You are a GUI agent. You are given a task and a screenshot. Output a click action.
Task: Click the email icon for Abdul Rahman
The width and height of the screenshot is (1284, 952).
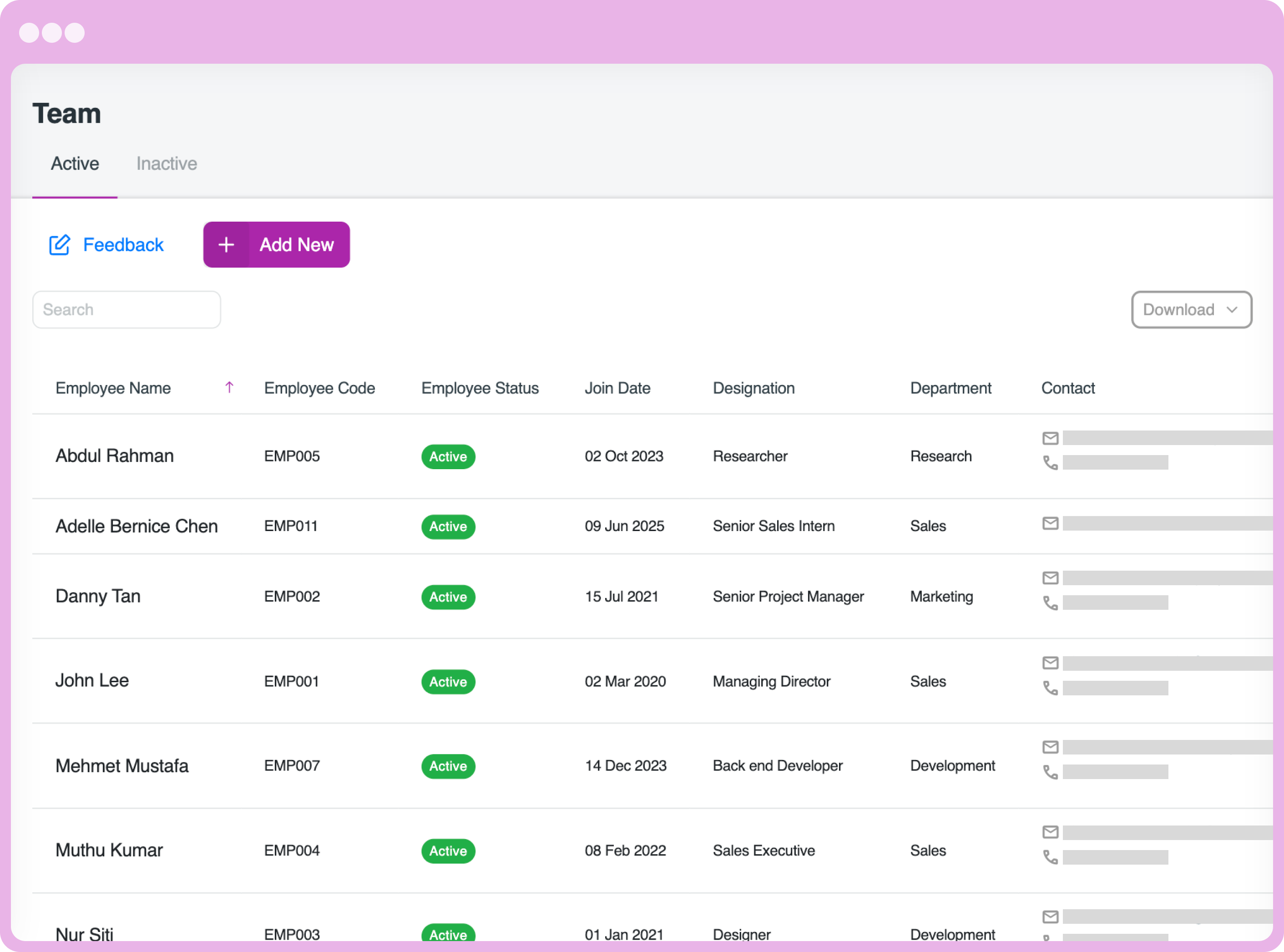[1050, 438]
